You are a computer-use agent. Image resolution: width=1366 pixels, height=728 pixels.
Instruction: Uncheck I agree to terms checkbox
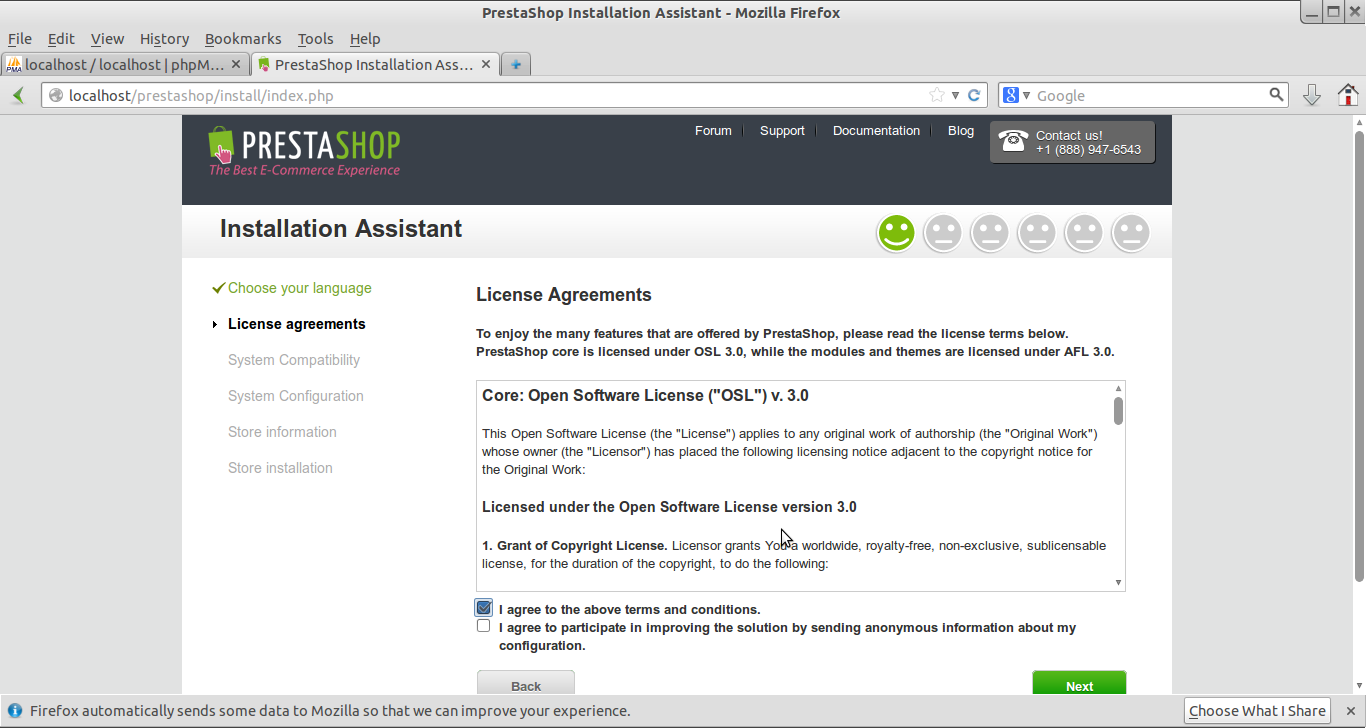(484, 608)
